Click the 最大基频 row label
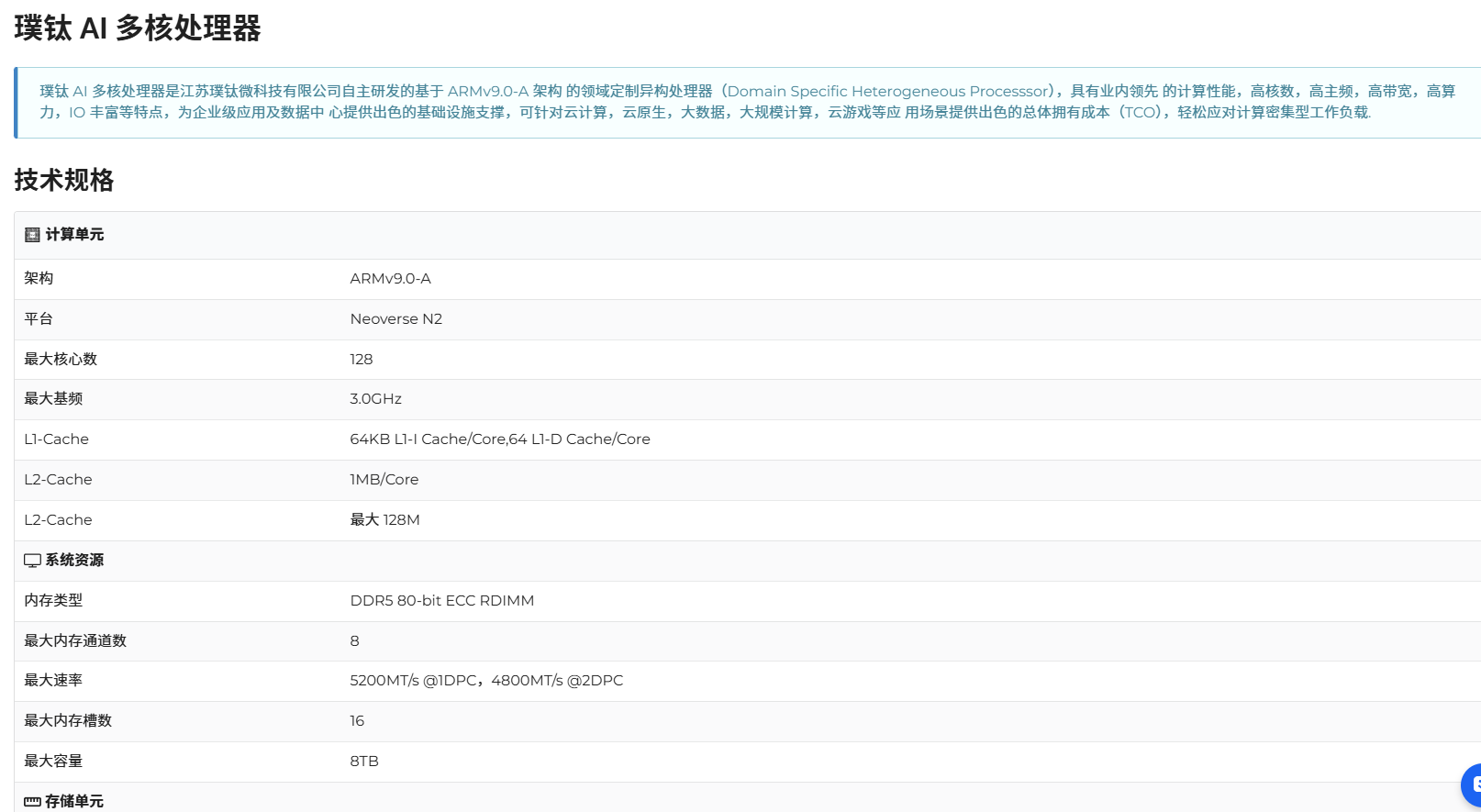Screen dimensions: 1481x812 (53, 399)
